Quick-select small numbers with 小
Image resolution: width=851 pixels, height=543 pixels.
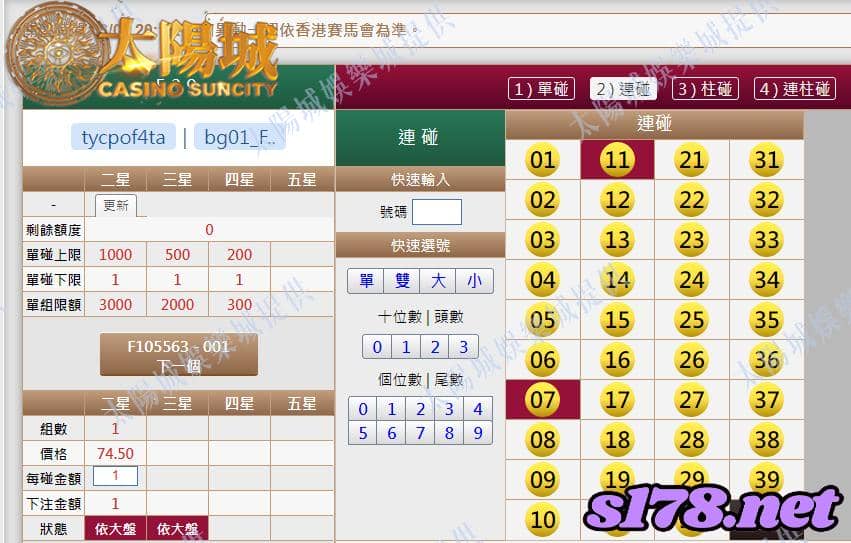coord(474,281)
